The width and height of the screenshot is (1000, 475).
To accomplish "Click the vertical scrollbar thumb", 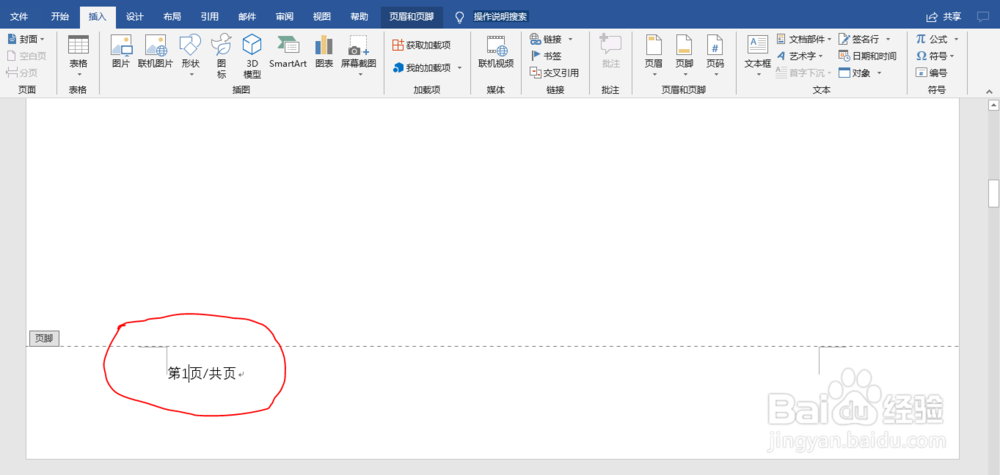I will coord(993,193).
